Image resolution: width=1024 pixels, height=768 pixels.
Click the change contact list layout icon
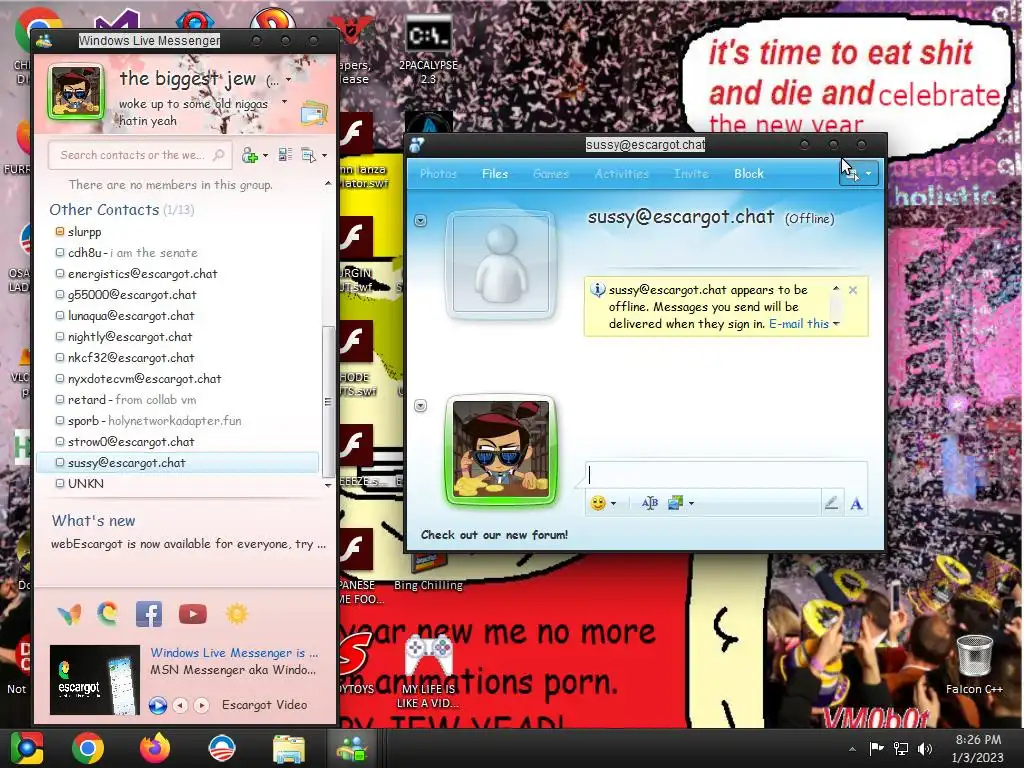coord(285,155)
